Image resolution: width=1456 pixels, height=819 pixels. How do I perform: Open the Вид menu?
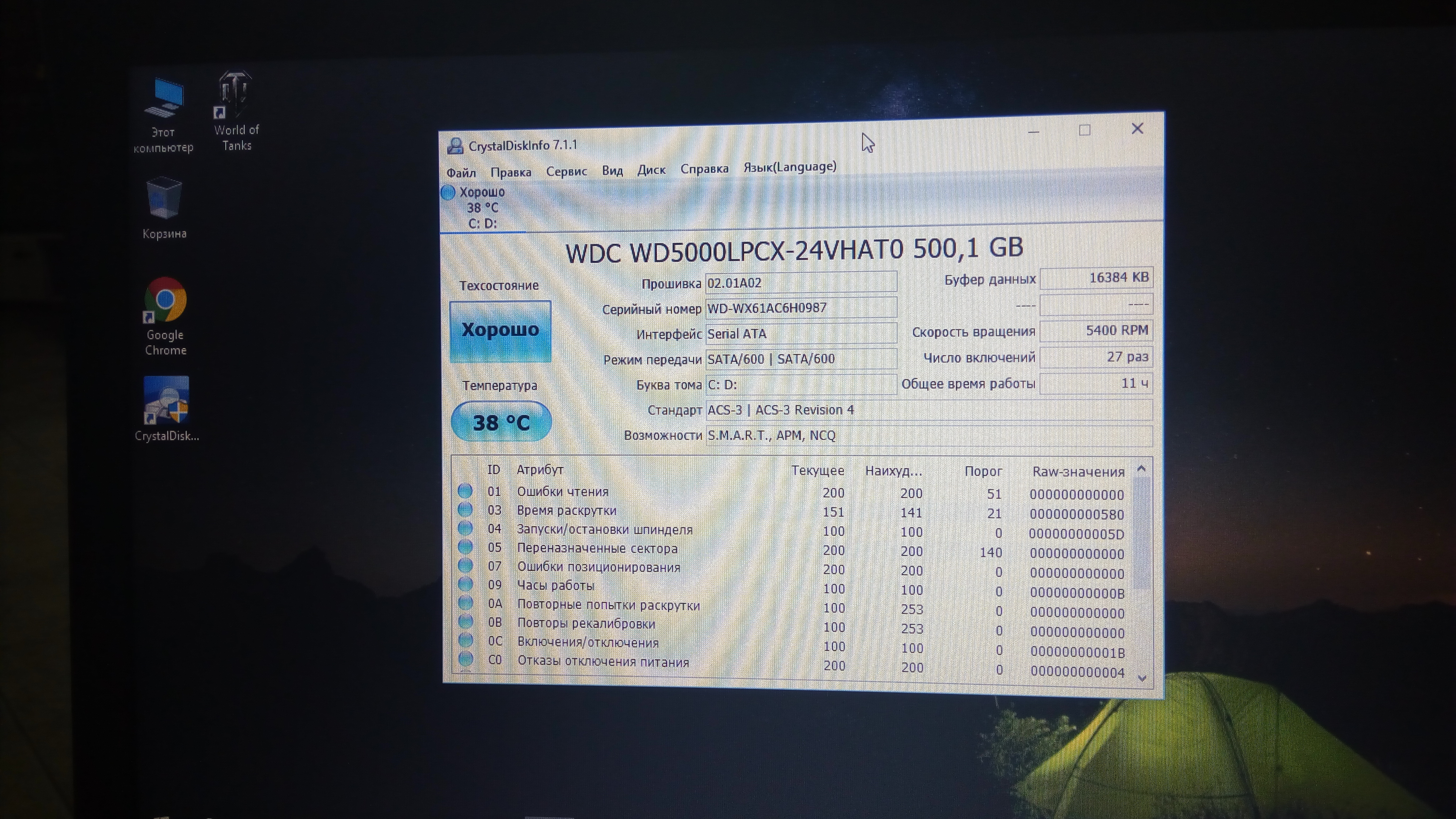point(612,170)
